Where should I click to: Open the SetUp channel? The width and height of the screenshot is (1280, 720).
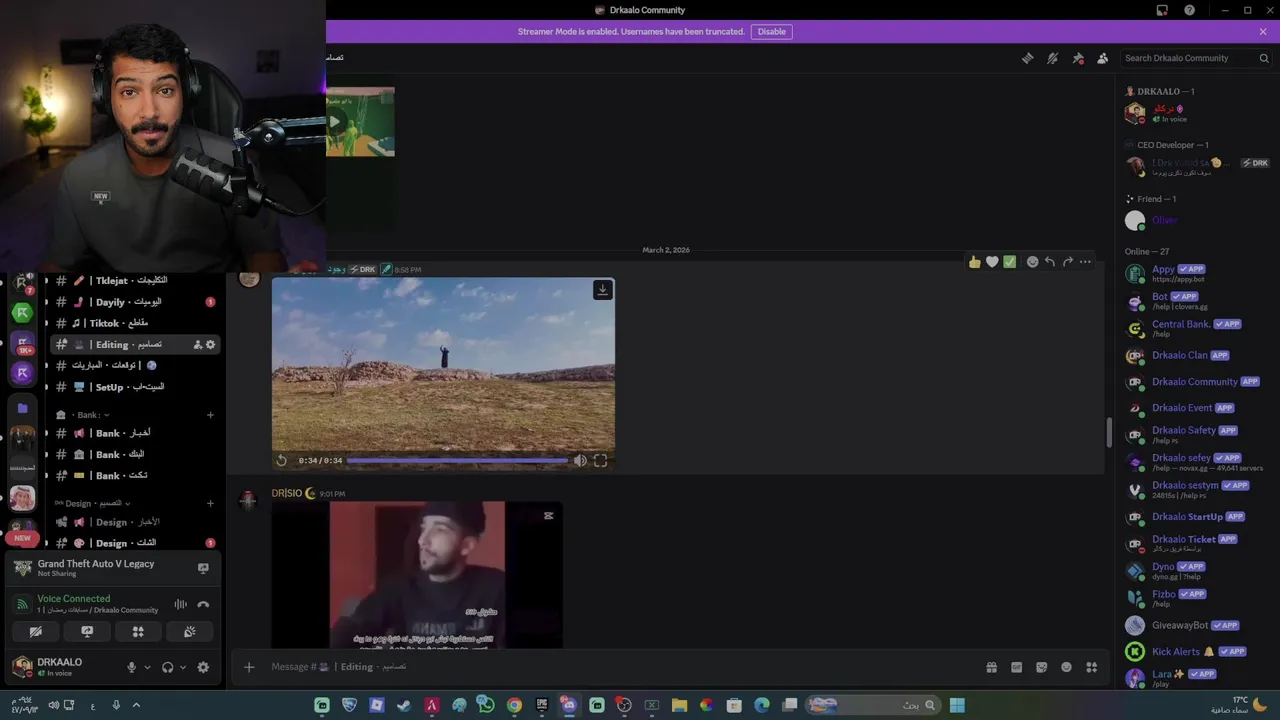[135, 387]
